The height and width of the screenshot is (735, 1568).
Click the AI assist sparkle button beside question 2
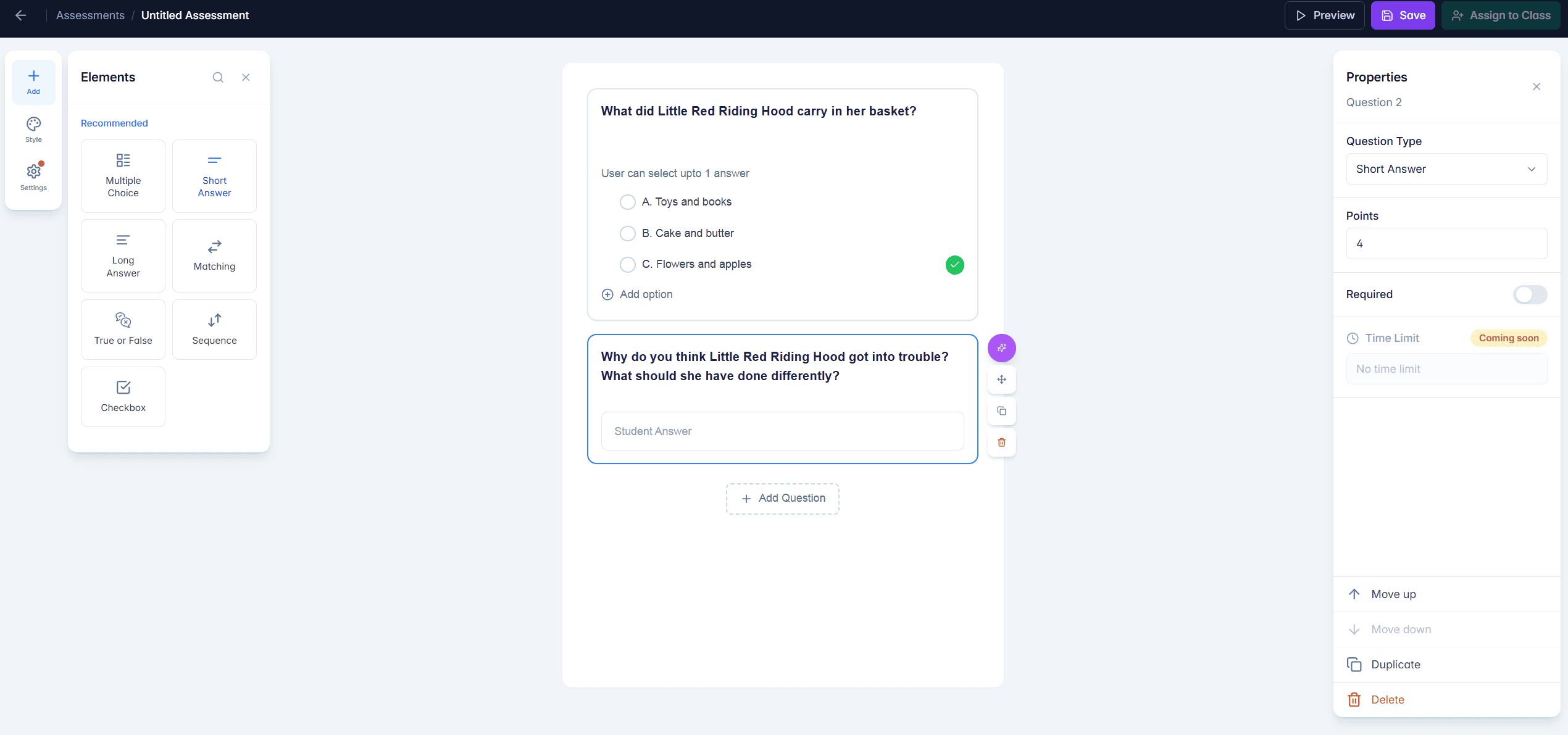(1001, 347)
